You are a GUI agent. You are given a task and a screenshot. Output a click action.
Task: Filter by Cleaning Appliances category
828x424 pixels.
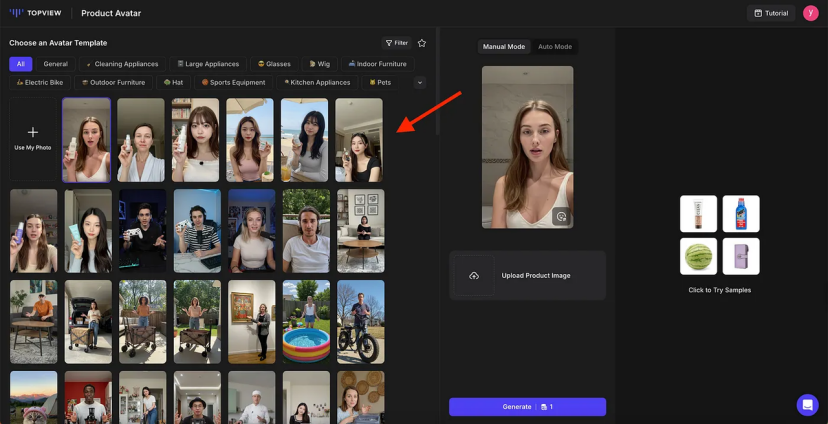click(123, 64)
